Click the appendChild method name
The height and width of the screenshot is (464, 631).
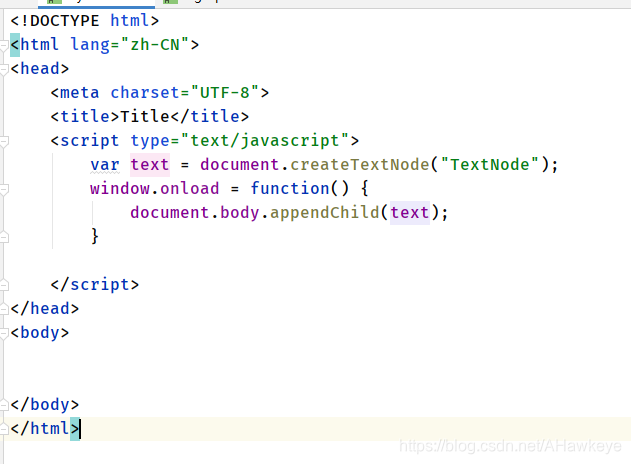(325, 213)
